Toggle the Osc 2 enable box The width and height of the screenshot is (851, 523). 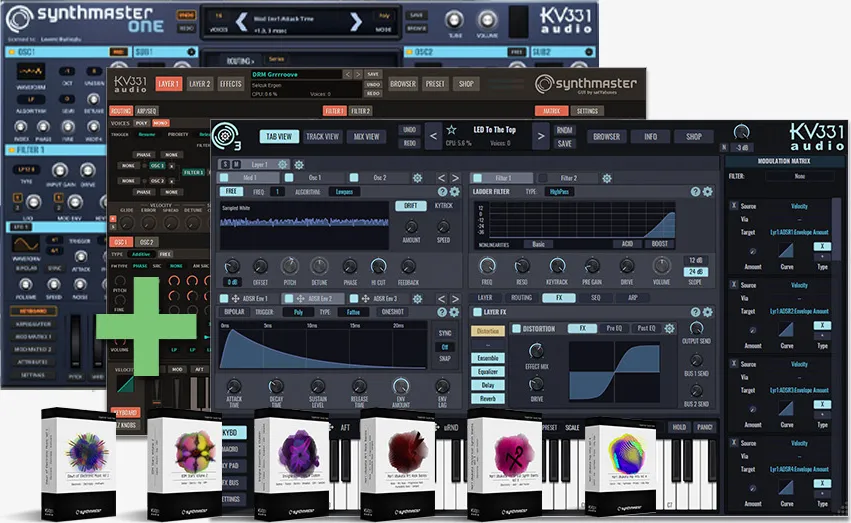pos(354,178)
